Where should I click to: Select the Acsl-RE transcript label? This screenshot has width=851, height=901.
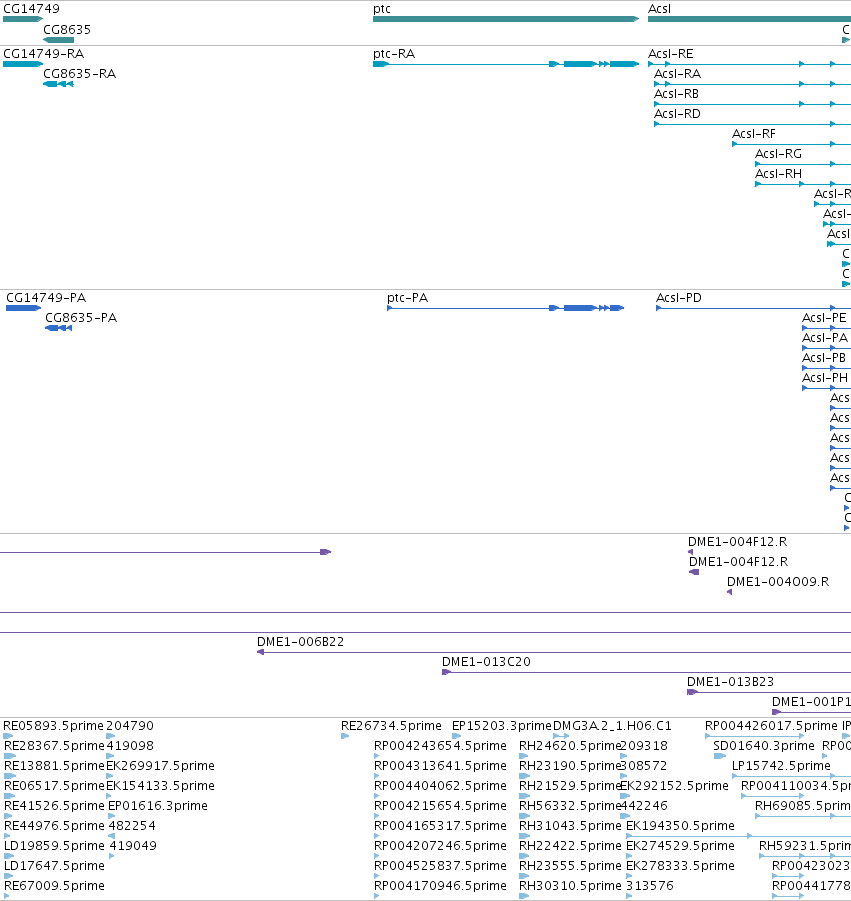tap(671, 53)
